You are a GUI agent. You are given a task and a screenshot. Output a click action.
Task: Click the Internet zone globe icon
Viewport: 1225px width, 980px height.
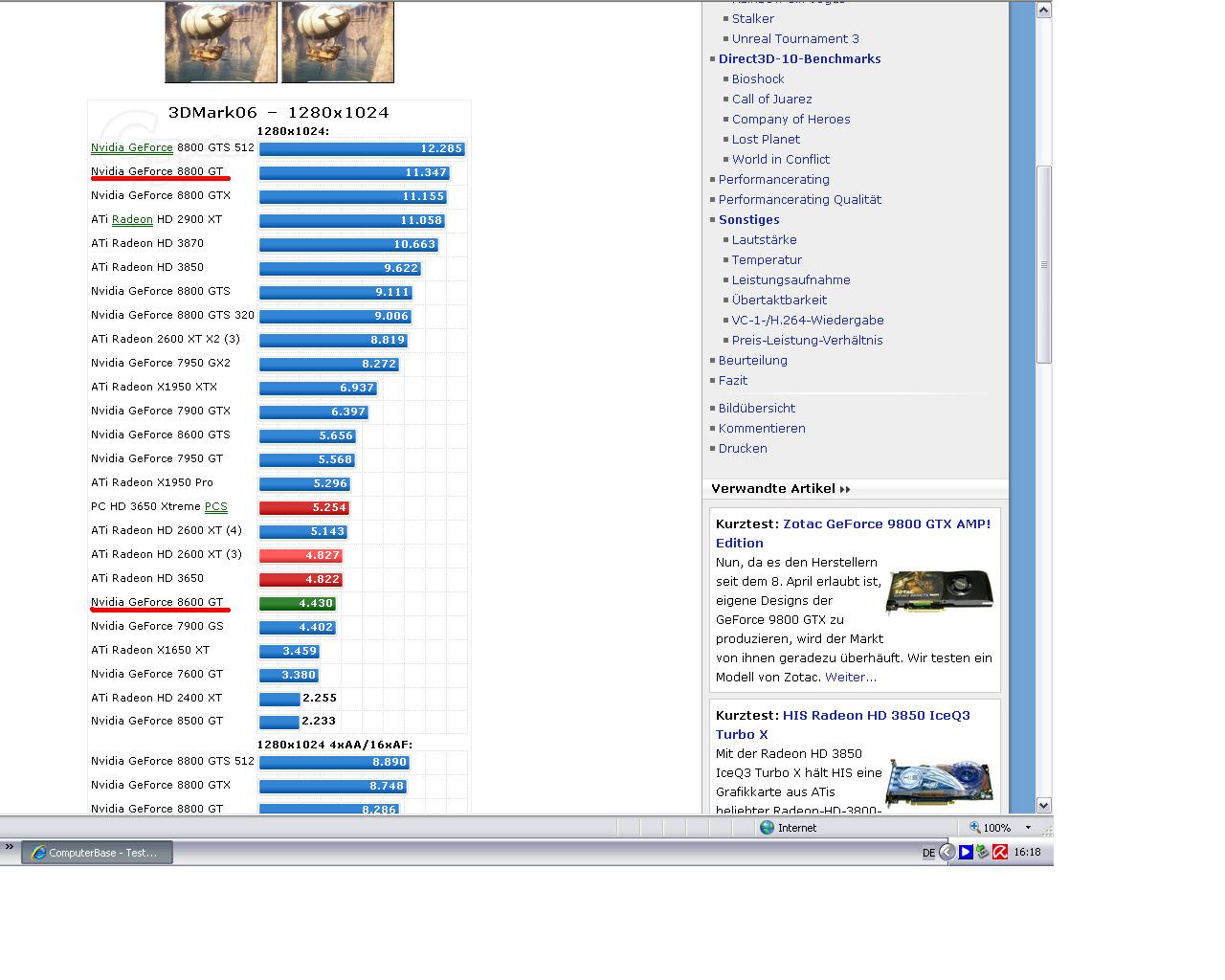[767, 828]
